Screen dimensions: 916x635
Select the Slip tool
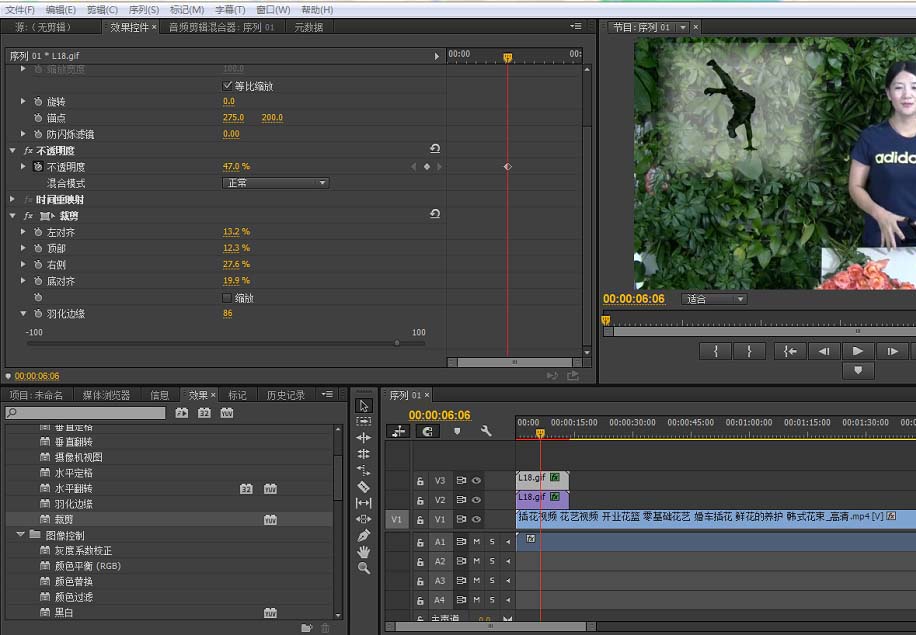[363, 502]
